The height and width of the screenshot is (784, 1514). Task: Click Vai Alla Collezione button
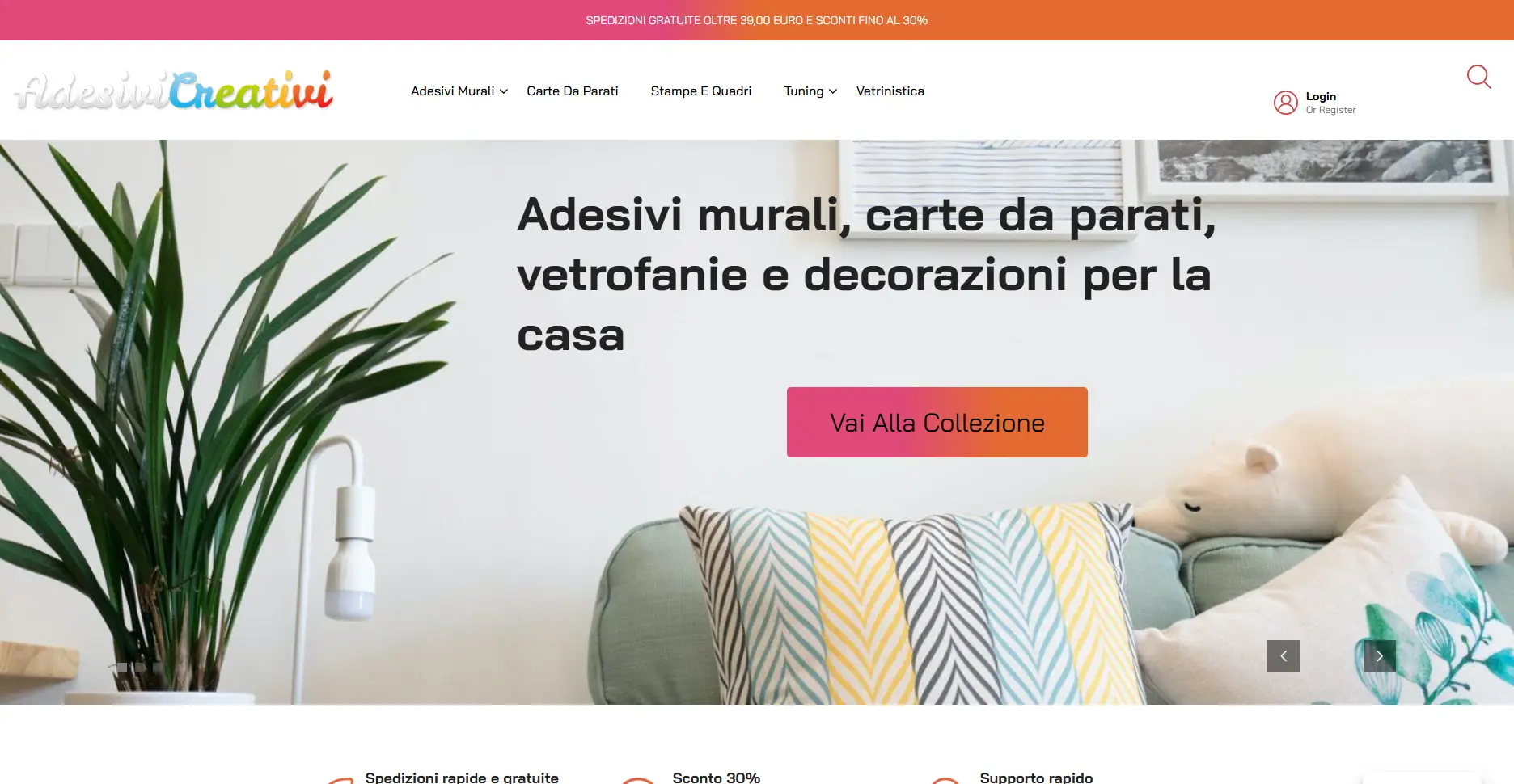point(937,422)
